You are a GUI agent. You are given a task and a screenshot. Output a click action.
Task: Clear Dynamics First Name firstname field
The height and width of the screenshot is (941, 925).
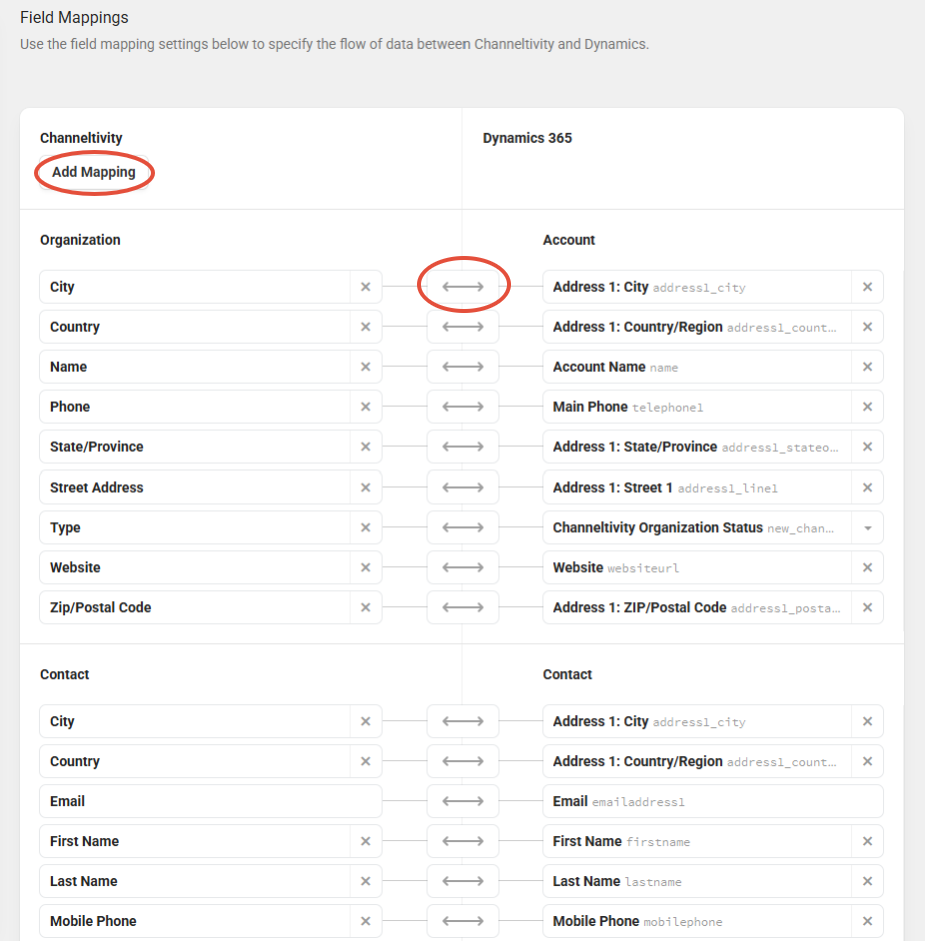[867, 841]
